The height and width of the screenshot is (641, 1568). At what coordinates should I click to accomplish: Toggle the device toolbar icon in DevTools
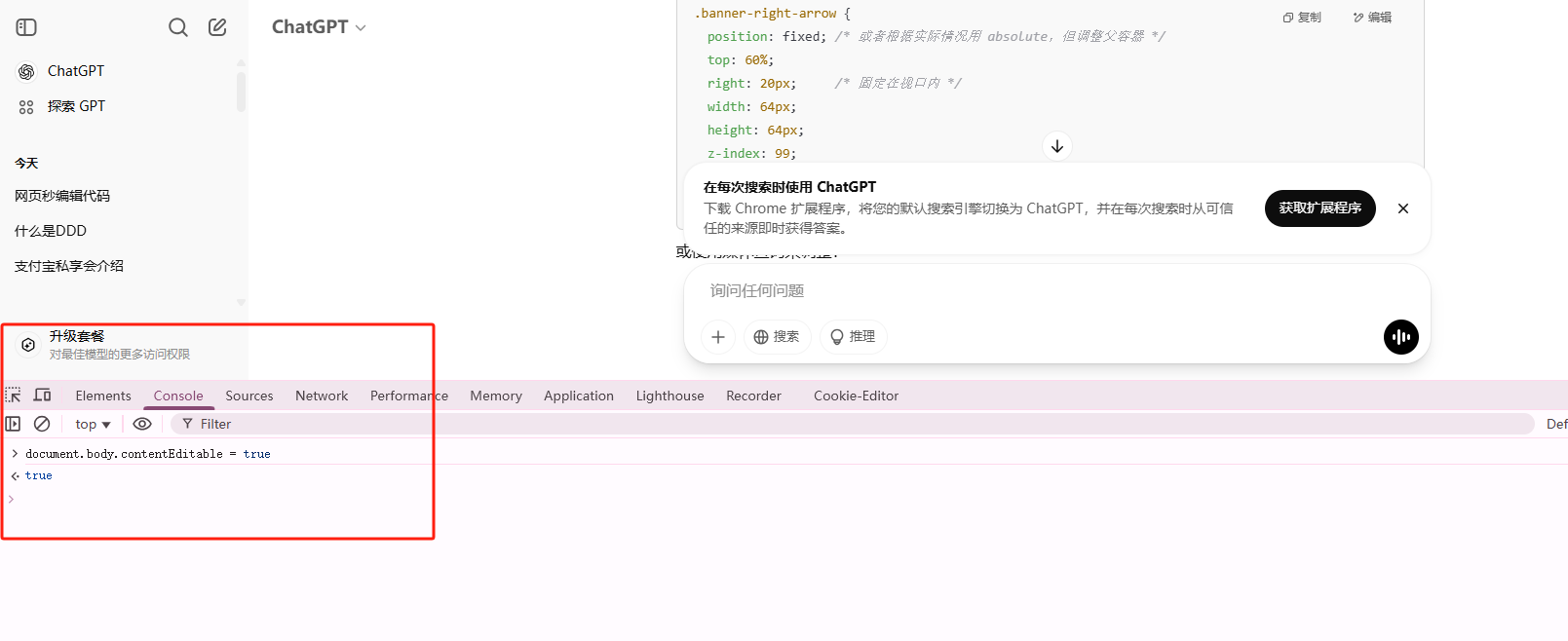(42, 396)
